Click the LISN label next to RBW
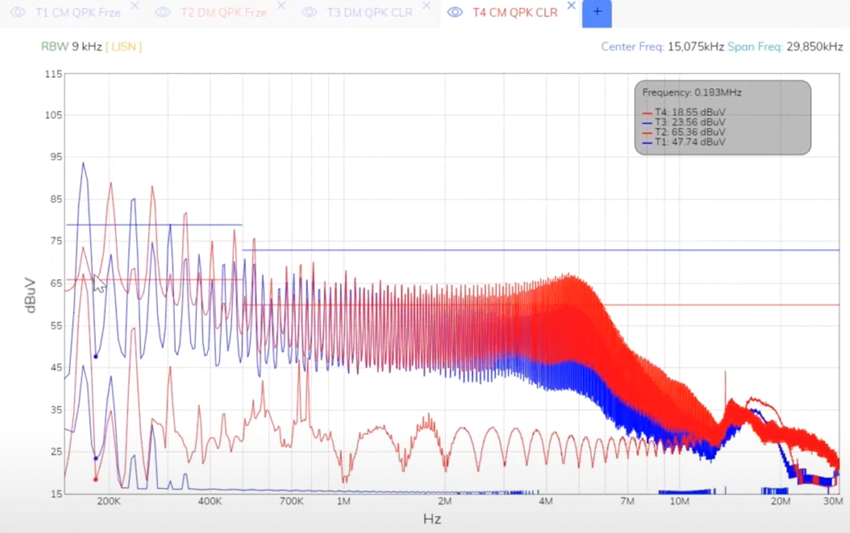The image size is (850, 533). (x=124, y=47)
